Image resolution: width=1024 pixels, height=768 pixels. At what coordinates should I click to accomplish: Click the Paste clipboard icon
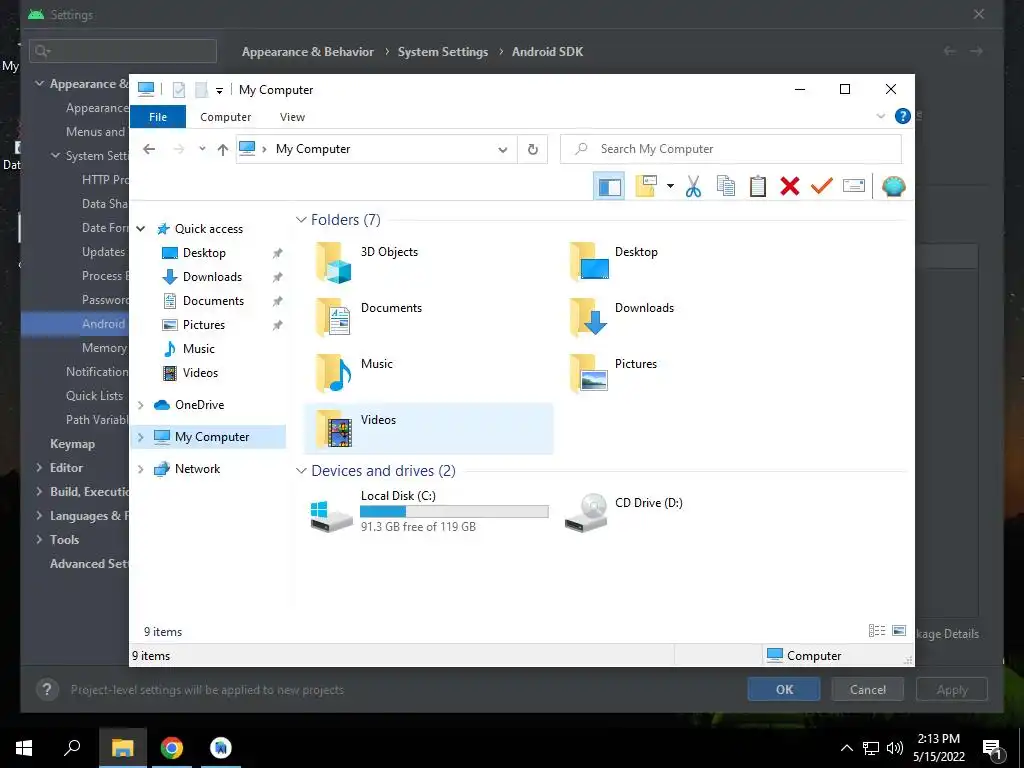coord(758,186)
